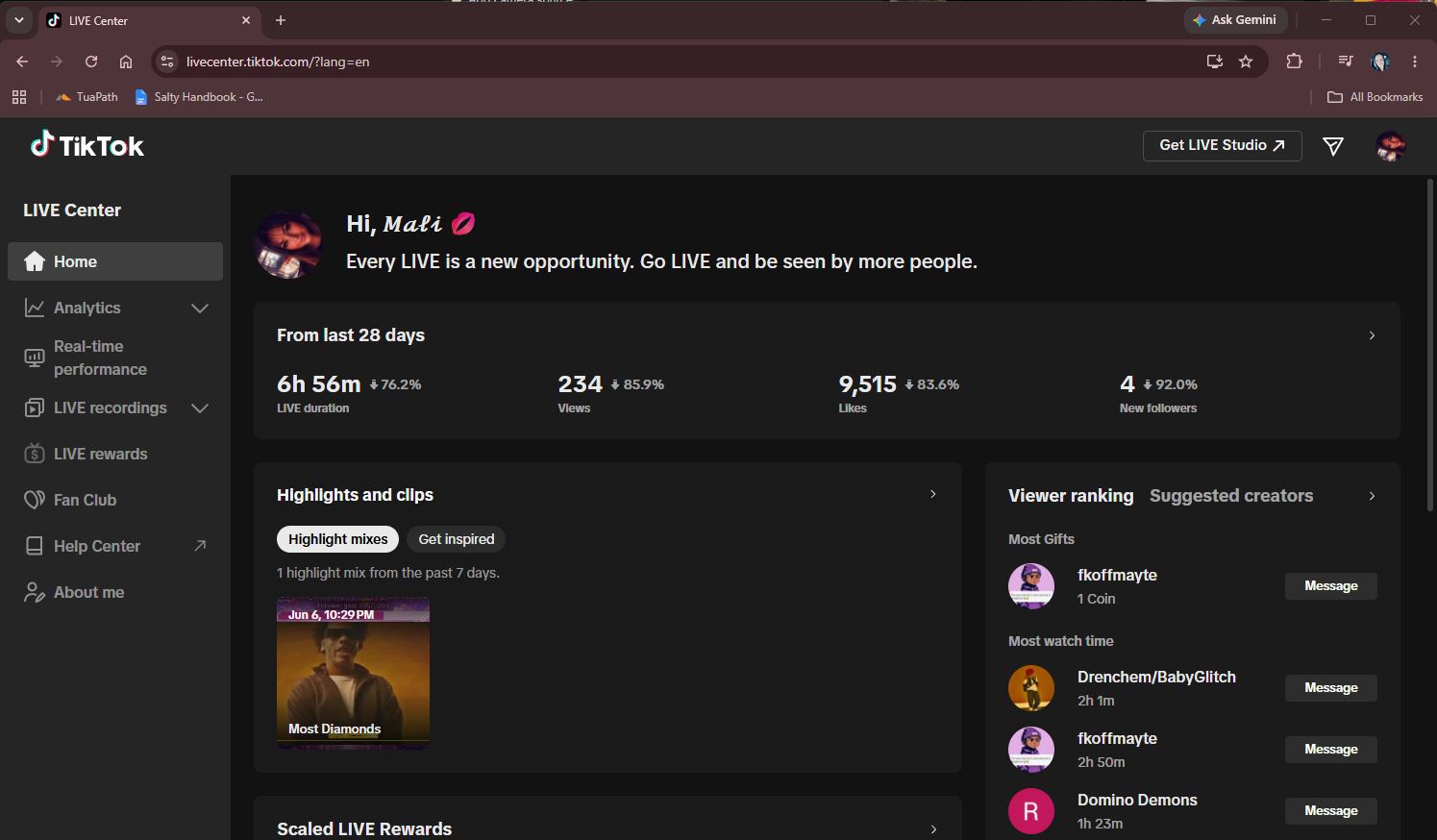Viewport: 1437px width, 840px height.
Task: Open Real-time performance from sidebar
Action: coord(115,358)
